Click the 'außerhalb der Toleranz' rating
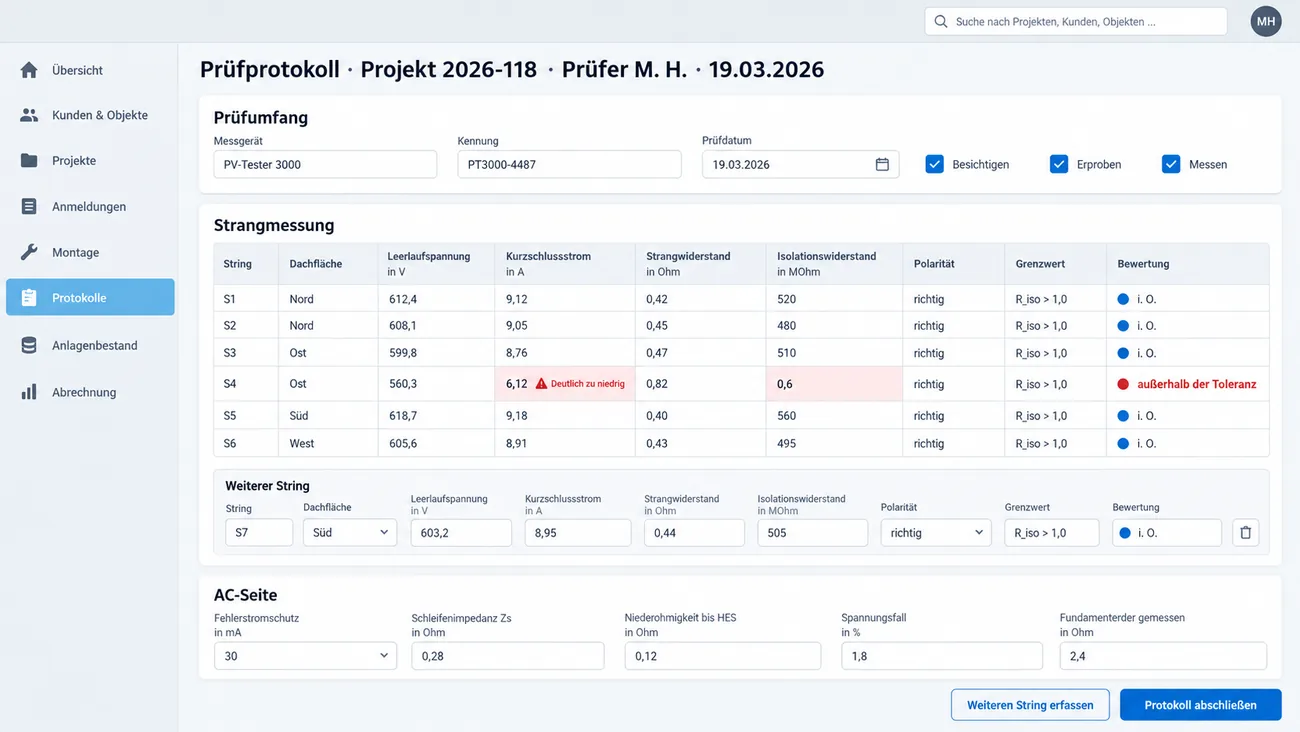 (1196, 384)
